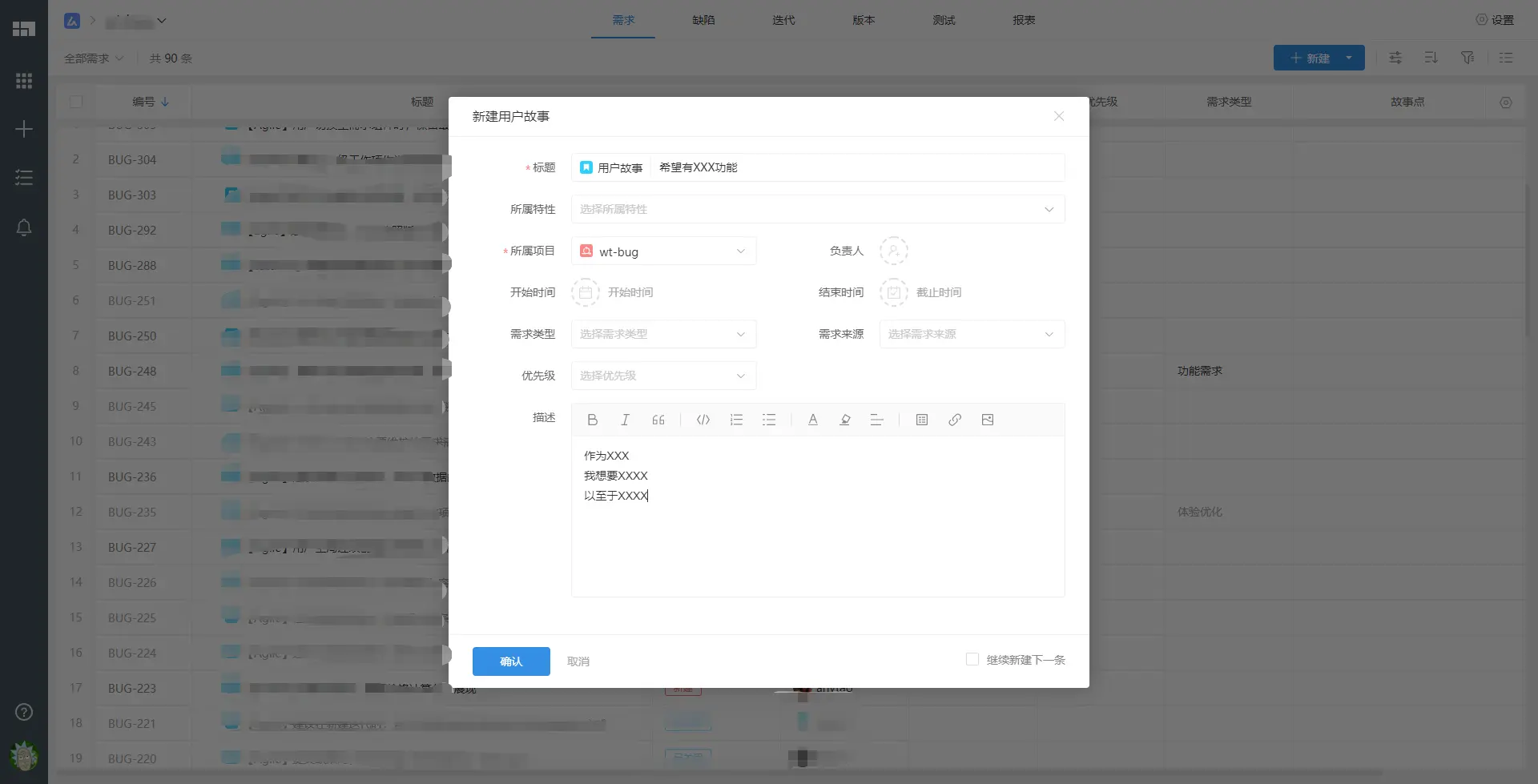Toggle italic formatting in description editor
1538x784 pixels.
click(626, 420)
